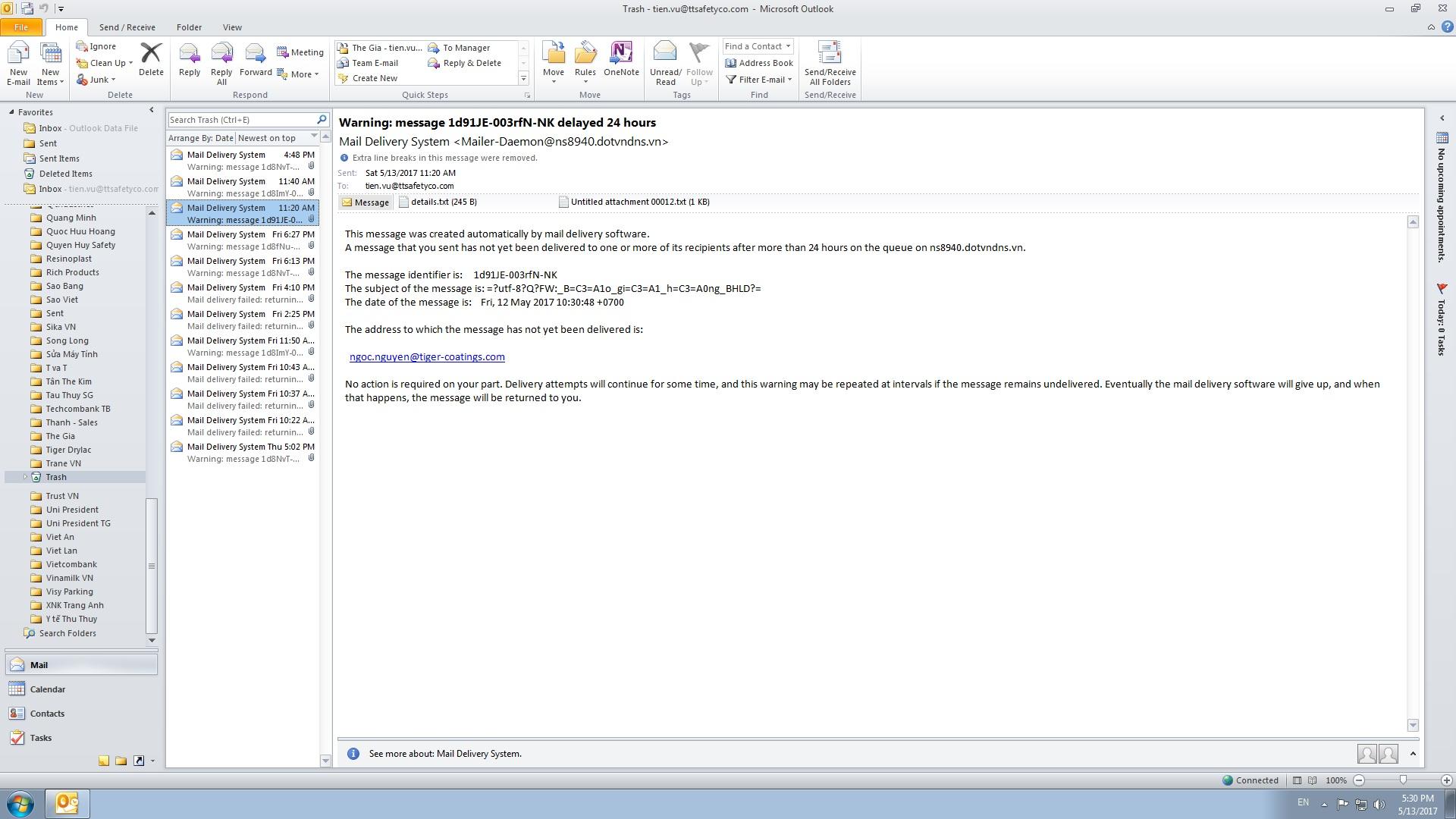
Task: Open the Deleted Items favorite folder
Action: (65, 174)
